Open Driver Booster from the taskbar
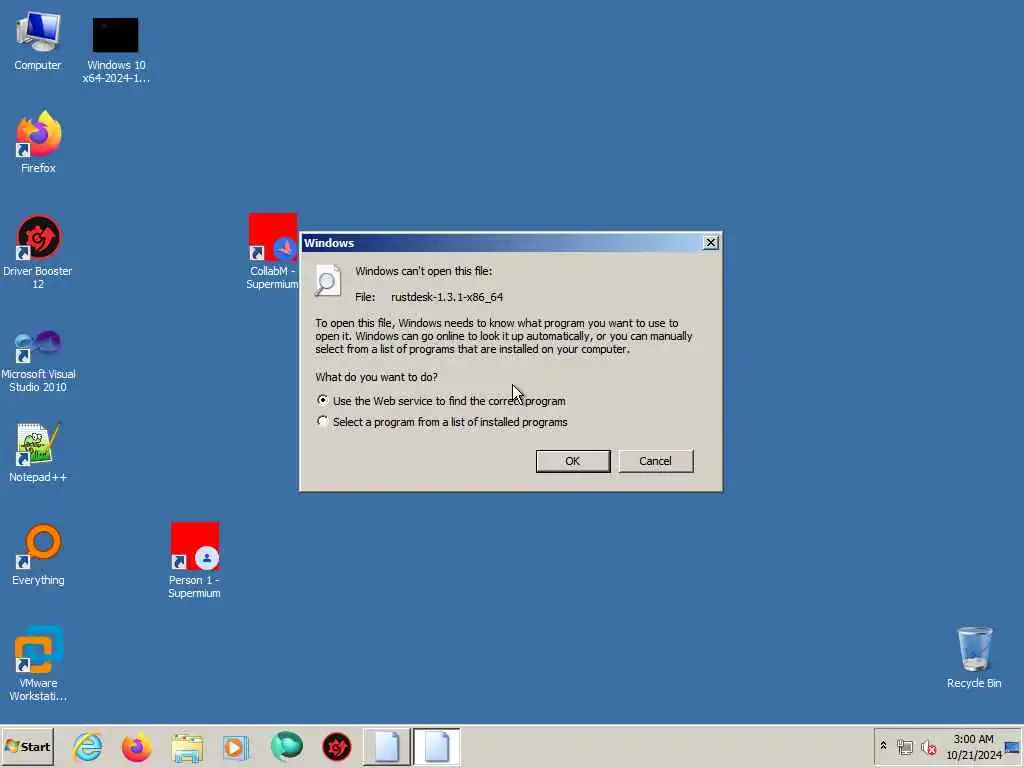This screenshot has height=768, width=1024. (336, 747)
